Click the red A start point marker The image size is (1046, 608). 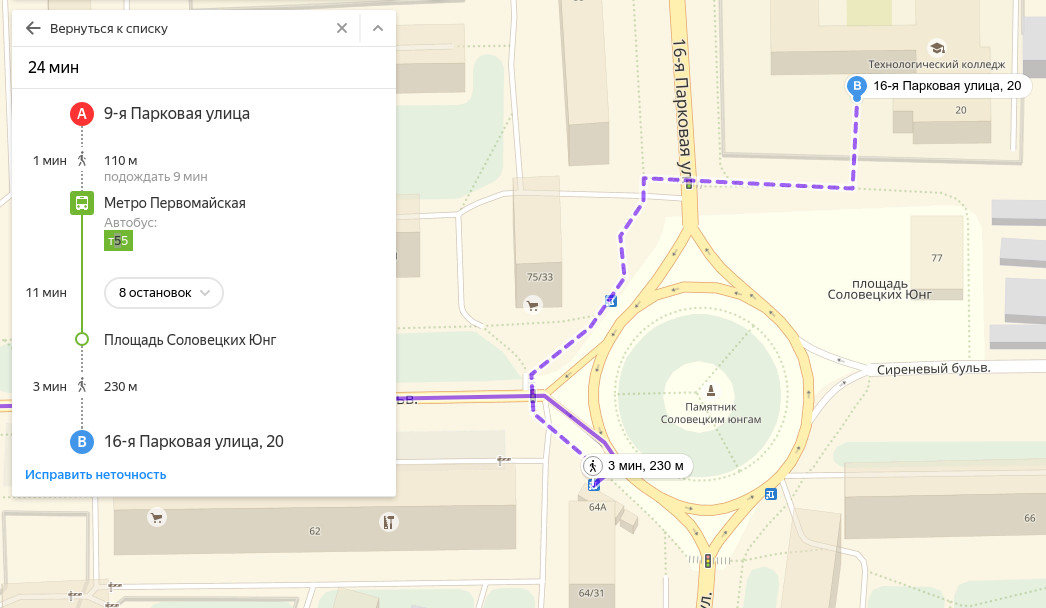(x=82, y=114)
